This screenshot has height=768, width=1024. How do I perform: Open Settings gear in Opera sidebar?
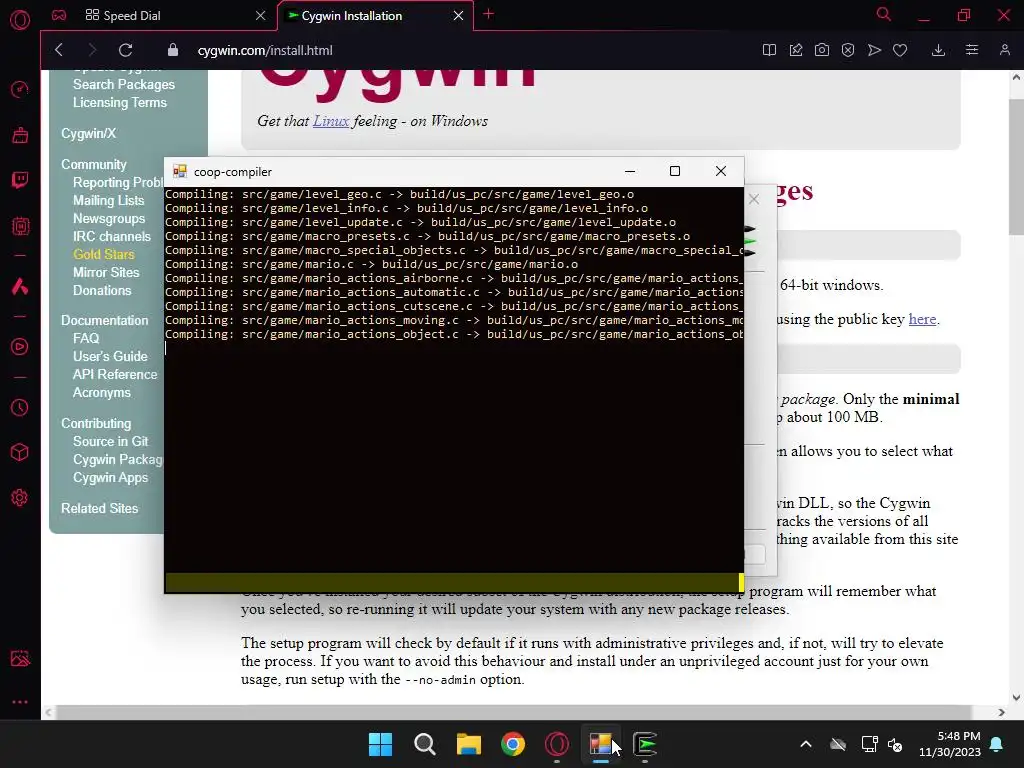click(20, 498)
